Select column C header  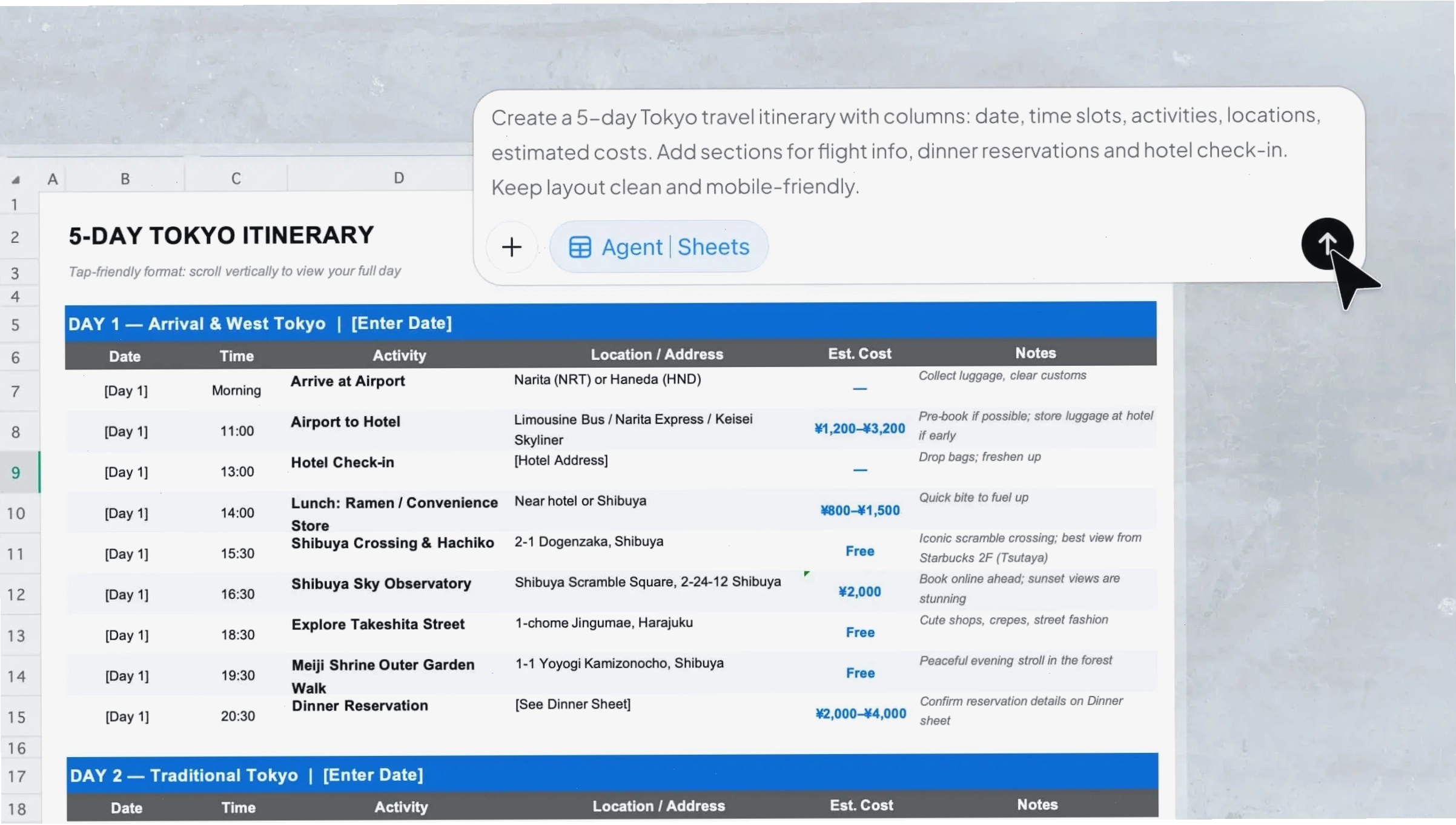(236, 178)
